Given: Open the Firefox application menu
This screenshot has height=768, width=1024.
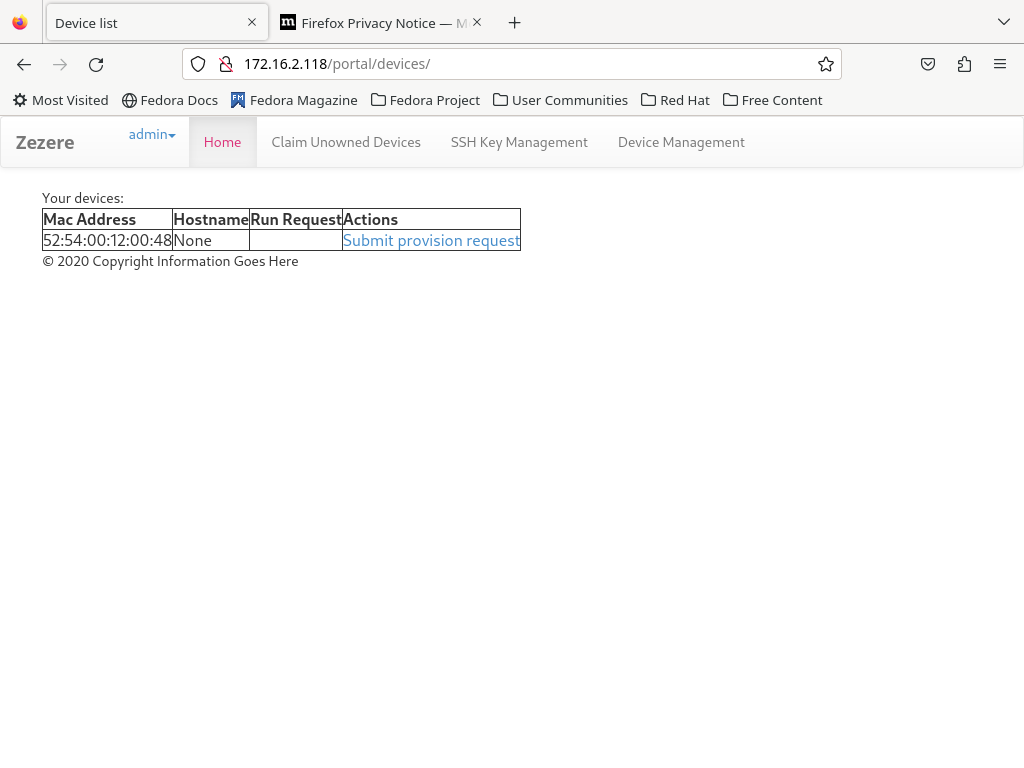Looking at the screenshot, I should coord(1000,64).
